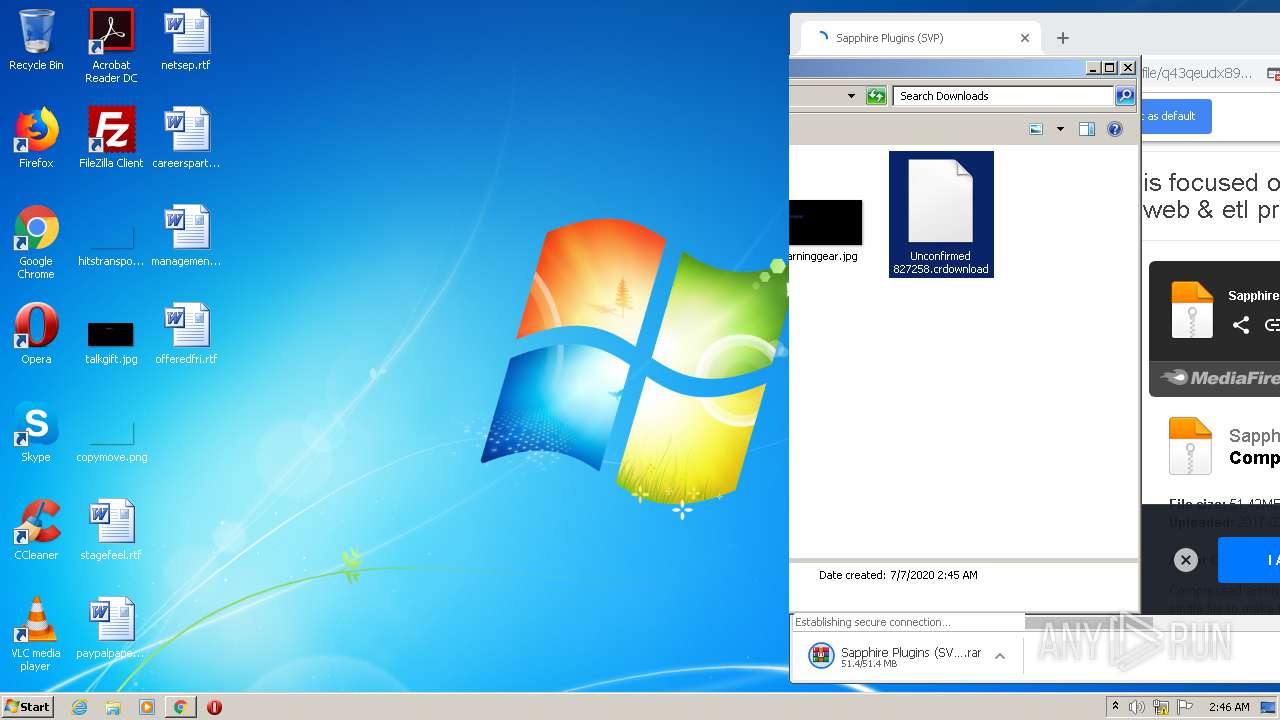Launch Opera browser desktop shortcut
The height and width of the screenshot is (720, 1280).
click(36, 335)
